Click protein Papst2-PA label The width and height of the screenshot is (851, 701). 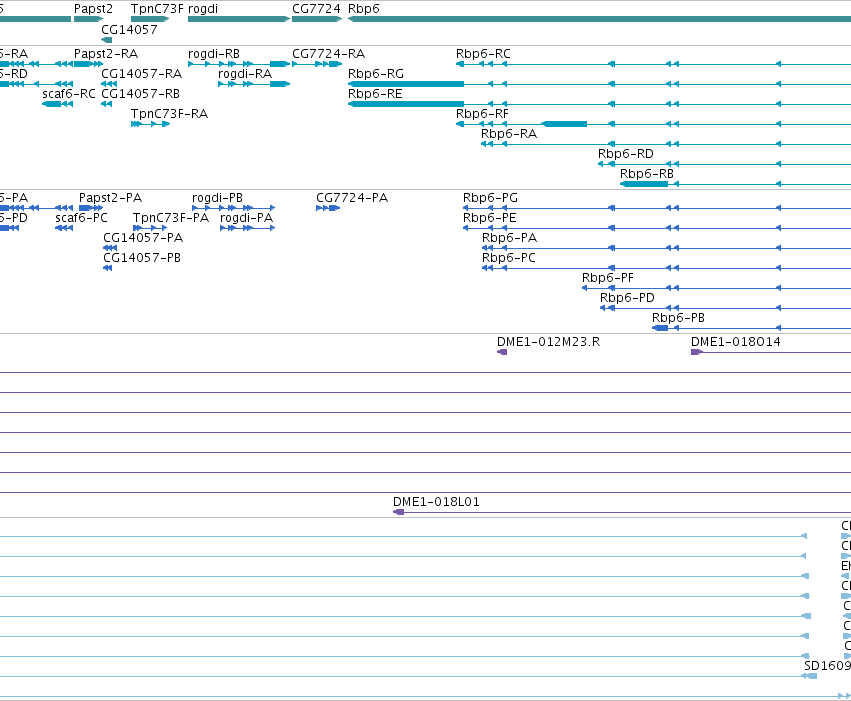pyautogui.click(x=110, y=198)
